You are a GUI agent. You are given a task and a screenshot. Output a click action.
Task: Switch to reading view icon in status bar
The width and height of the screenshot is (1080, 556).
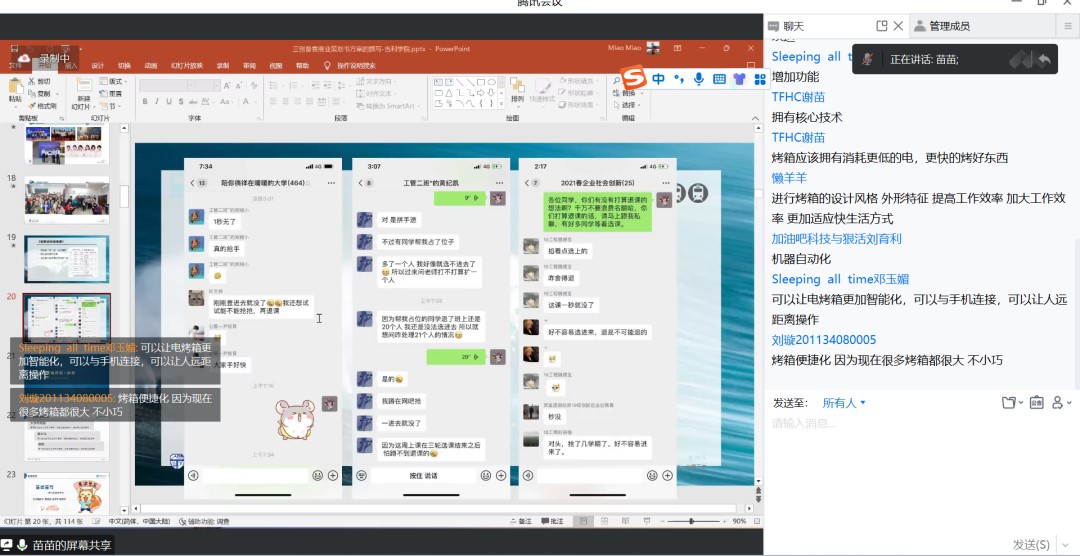click(x=624, y=522)
